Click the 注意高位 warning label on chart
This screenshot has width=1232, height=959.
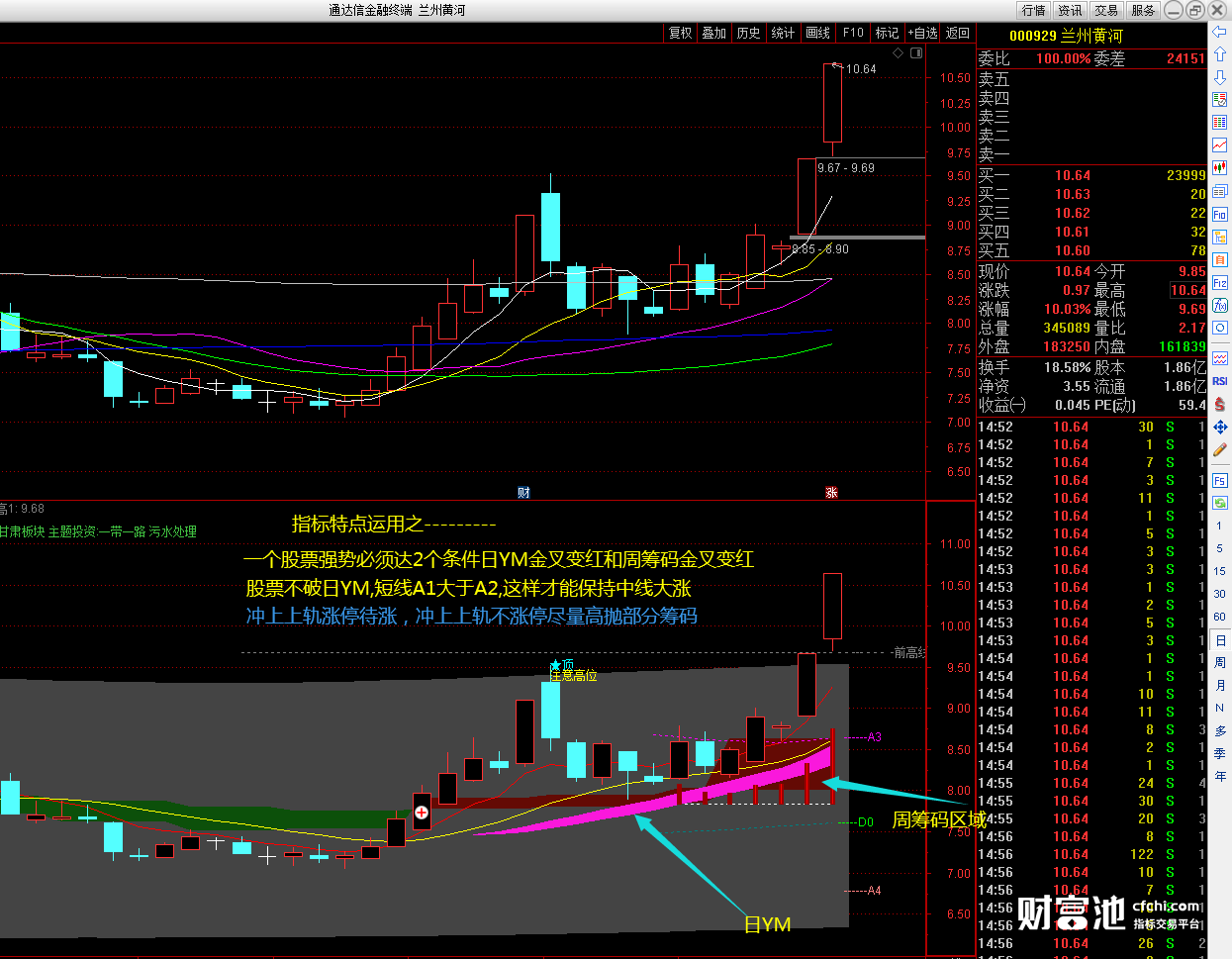tap(573, 675)
